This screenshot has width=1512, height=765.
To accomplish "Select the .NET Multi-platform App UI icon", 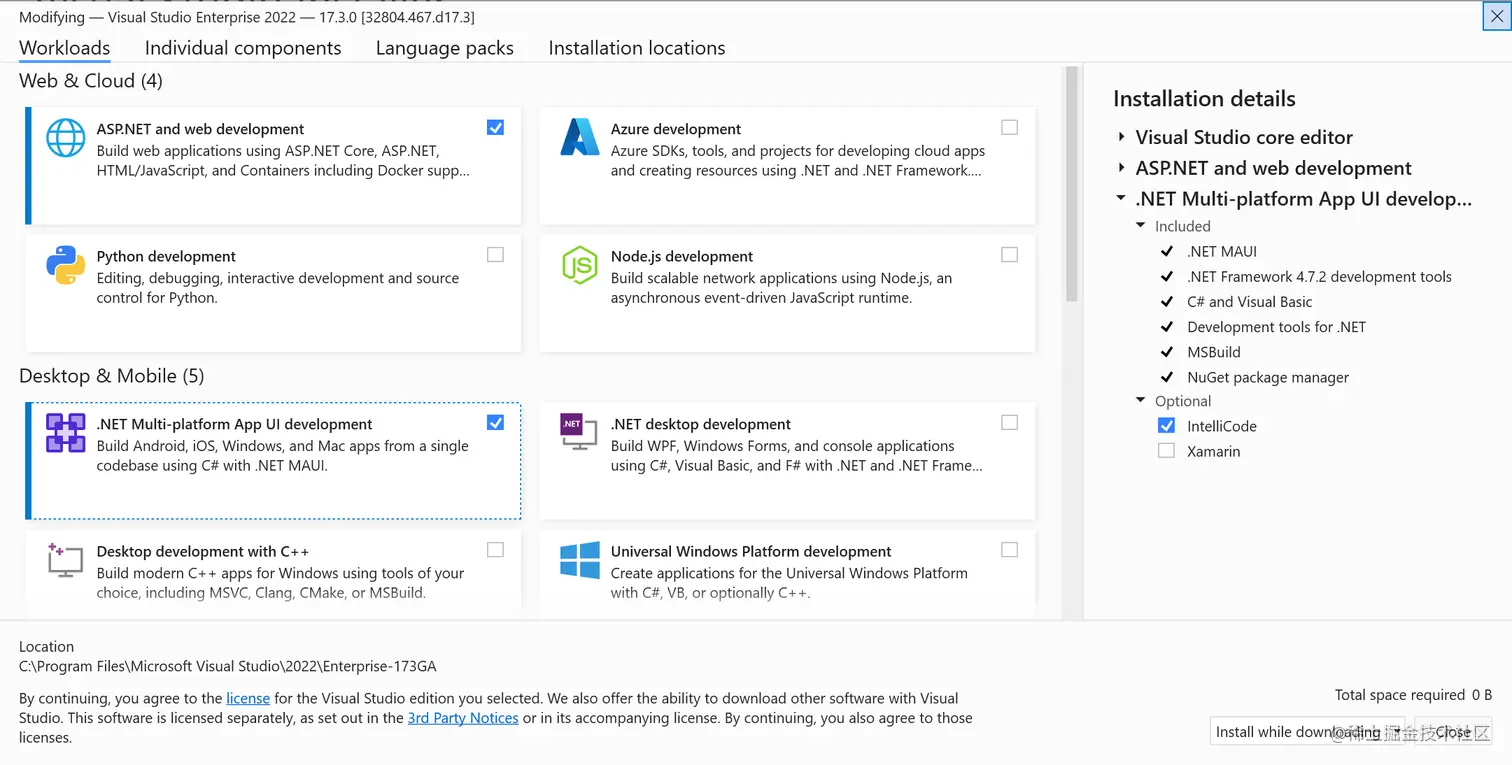I will [x=65, y=432].
